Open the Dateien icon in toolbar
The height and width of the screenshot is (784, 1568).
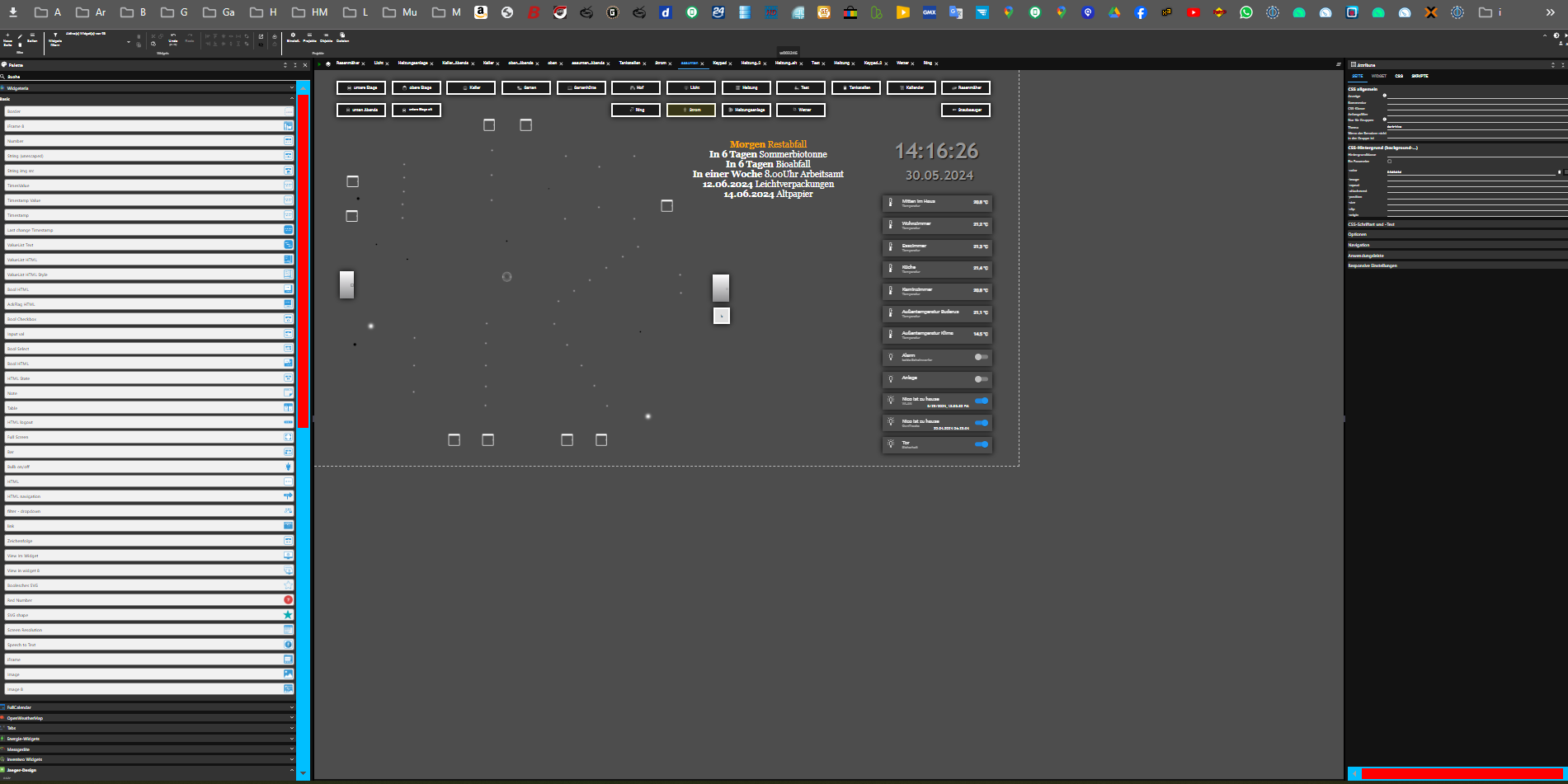click(342, 35)
